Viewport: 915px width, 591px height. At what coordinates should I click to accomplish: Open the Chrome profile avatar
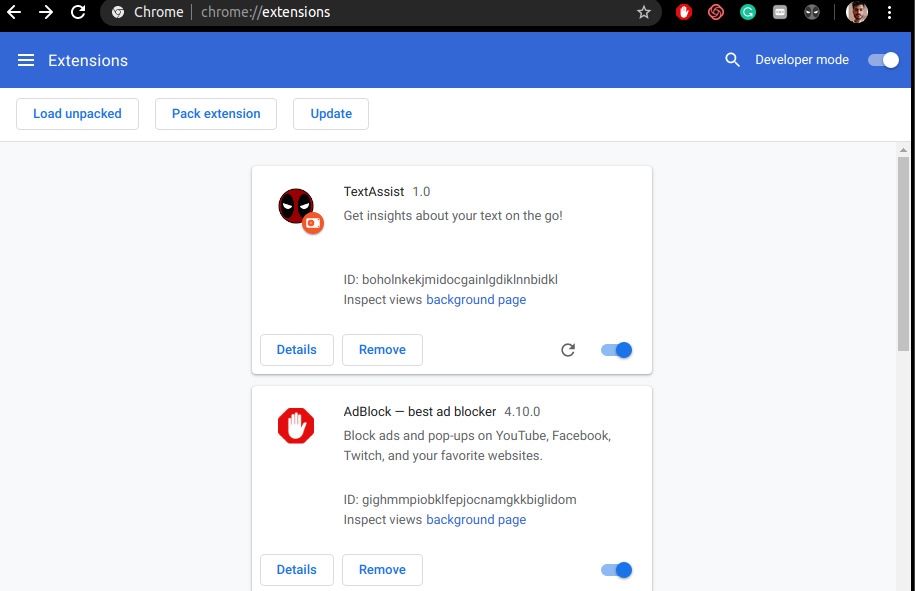tap(857, 12)
